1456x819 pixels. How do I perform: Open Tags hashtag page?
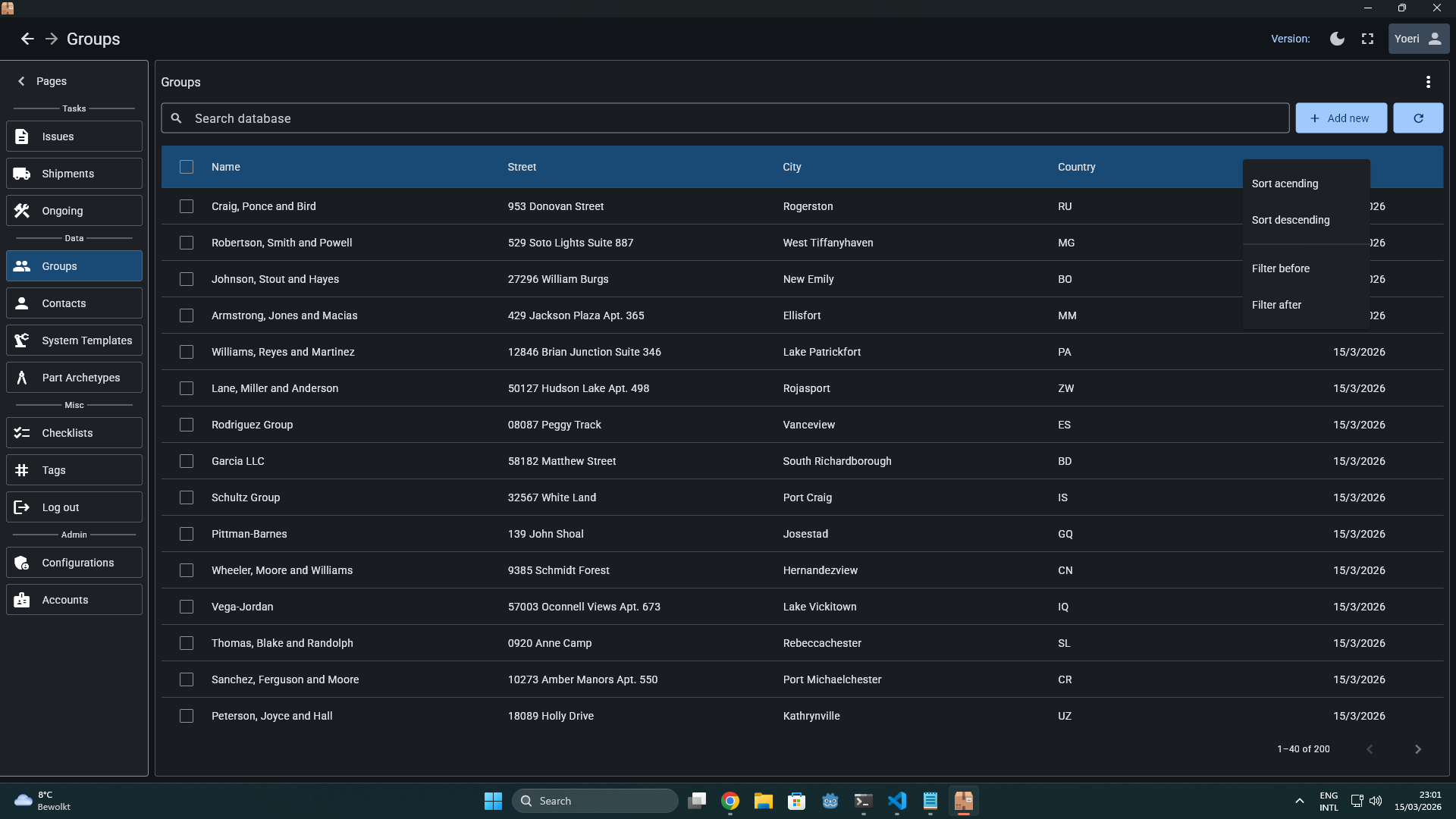[x=74, y=470]
